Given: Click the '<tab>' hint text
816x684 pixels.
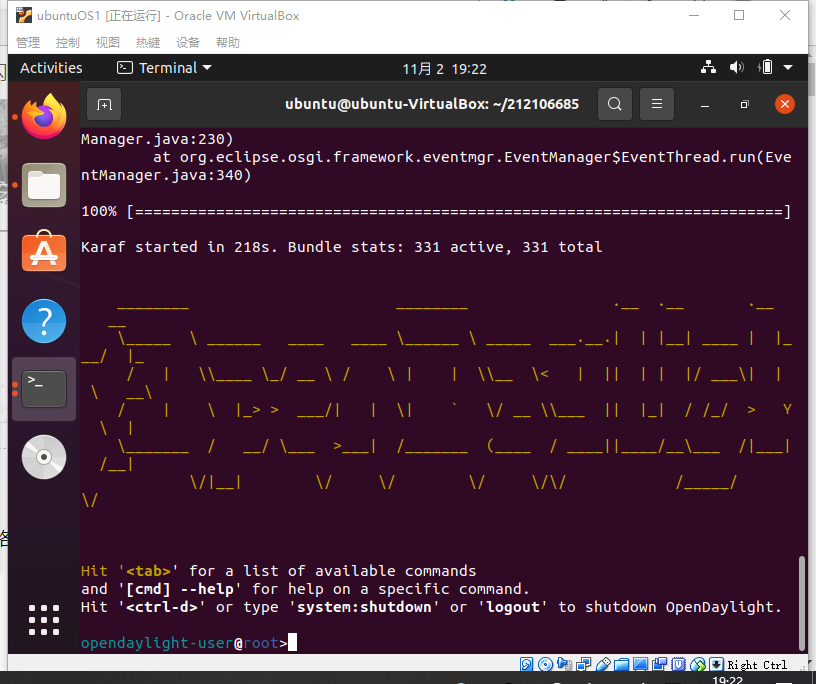Looking at the screenshot, I should (x=148, y=571).
